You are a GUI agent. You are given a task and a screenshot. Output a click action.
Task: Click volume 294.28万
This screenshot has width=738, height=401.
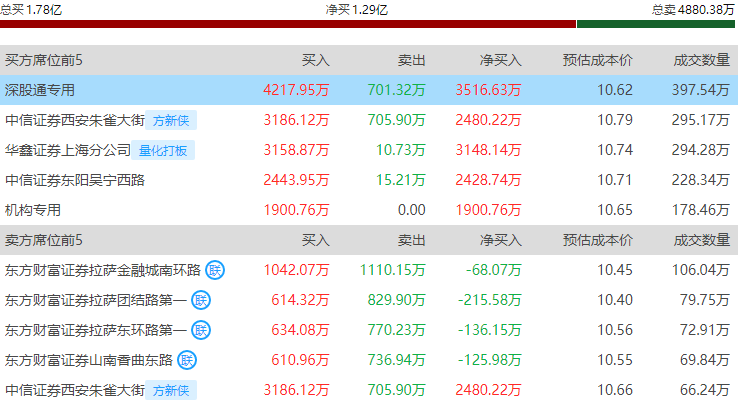point(701,150)
